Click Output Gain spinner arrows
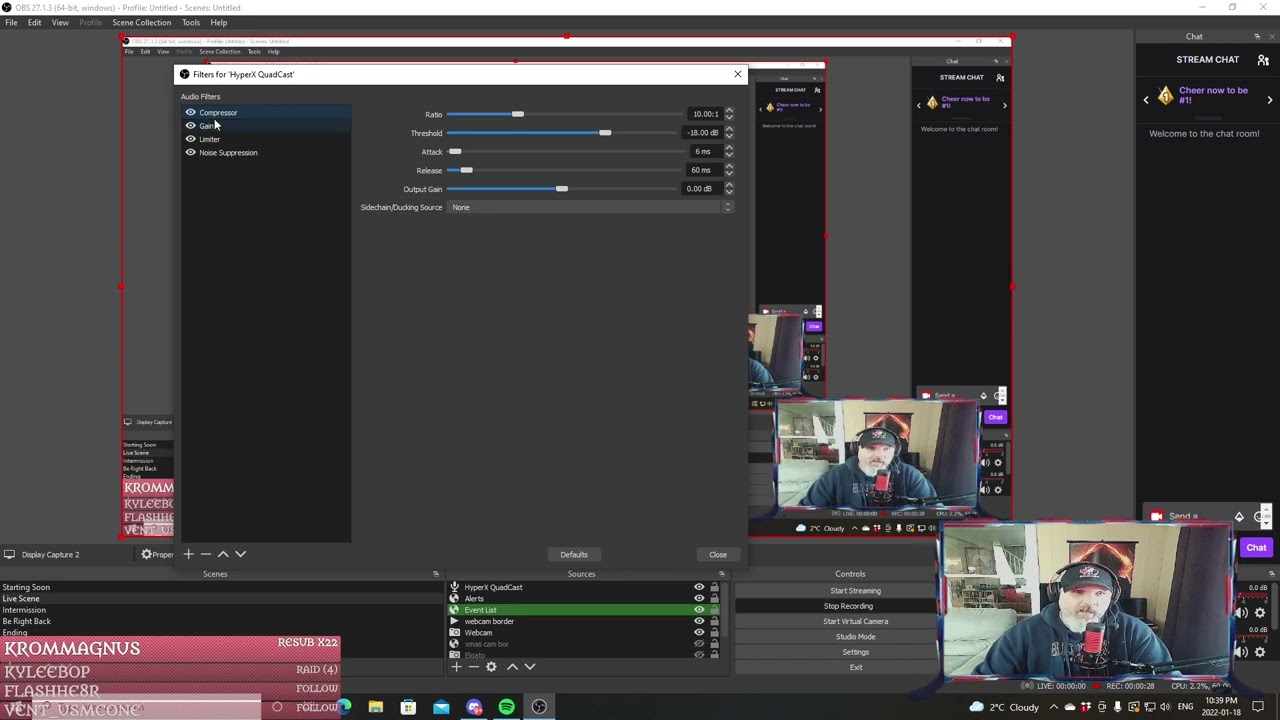Screen dimensions: 1280x720 pyautogui.click(x=728, y=189)
